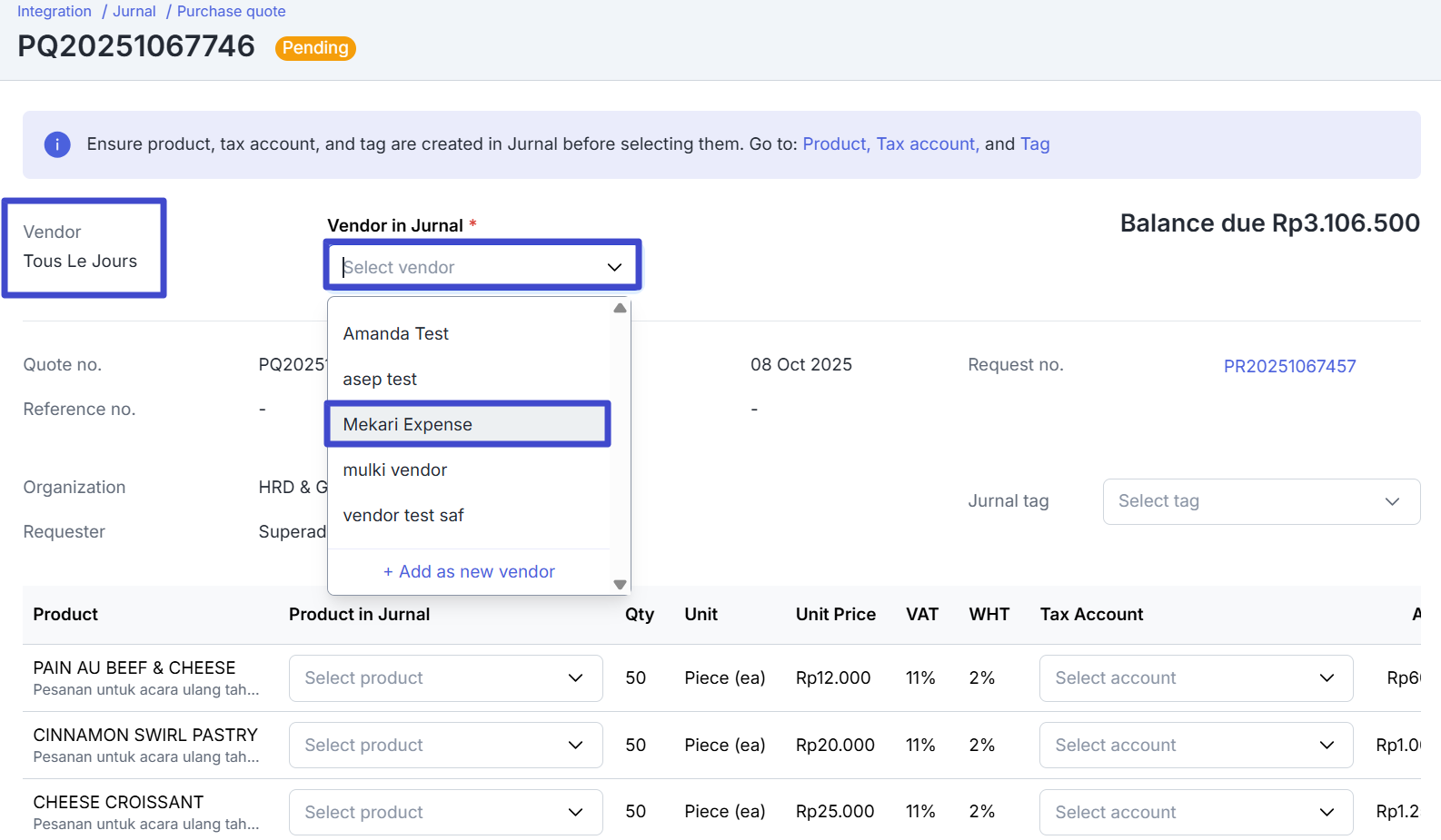This screenshot has height=840, width=1441.
Task: Collapse the Vendor in Jurnal dropdown chevron
Action: pyautogui.click(x=614, y=267)
